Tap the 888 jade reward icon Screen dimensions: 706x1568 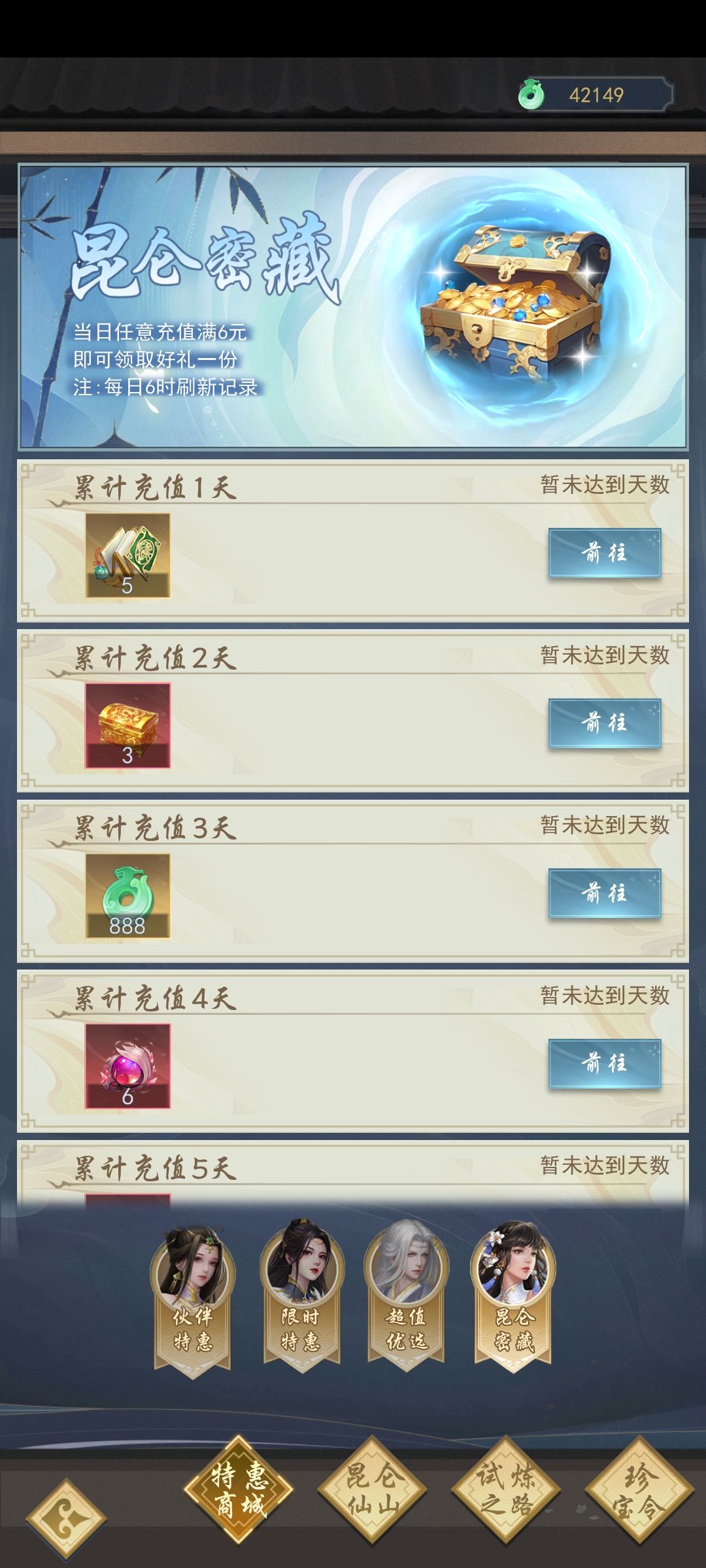point(127,896)
